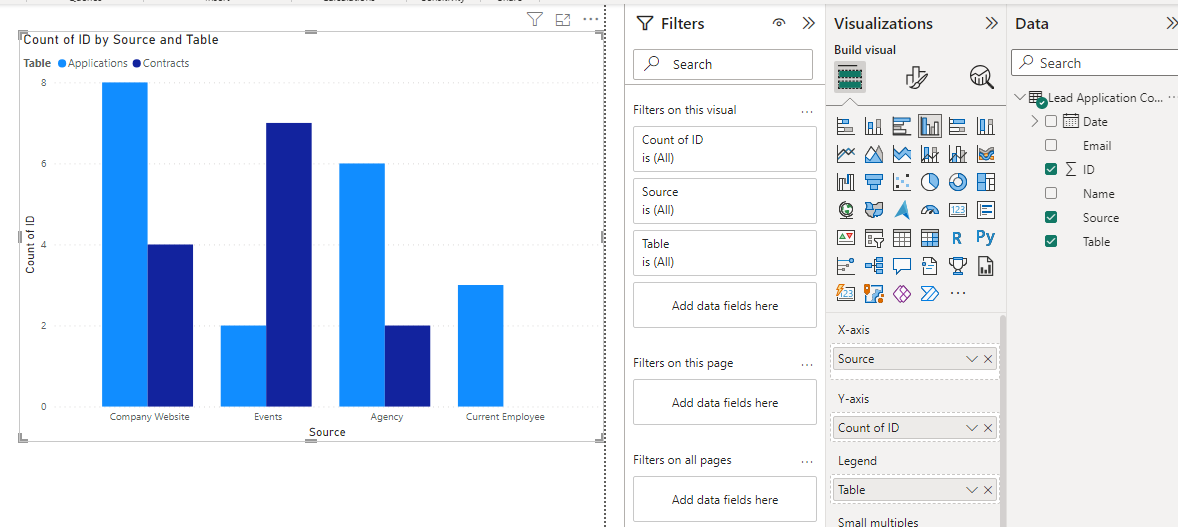
Task: Select the donut chart visual
Action: click(957, 182)
